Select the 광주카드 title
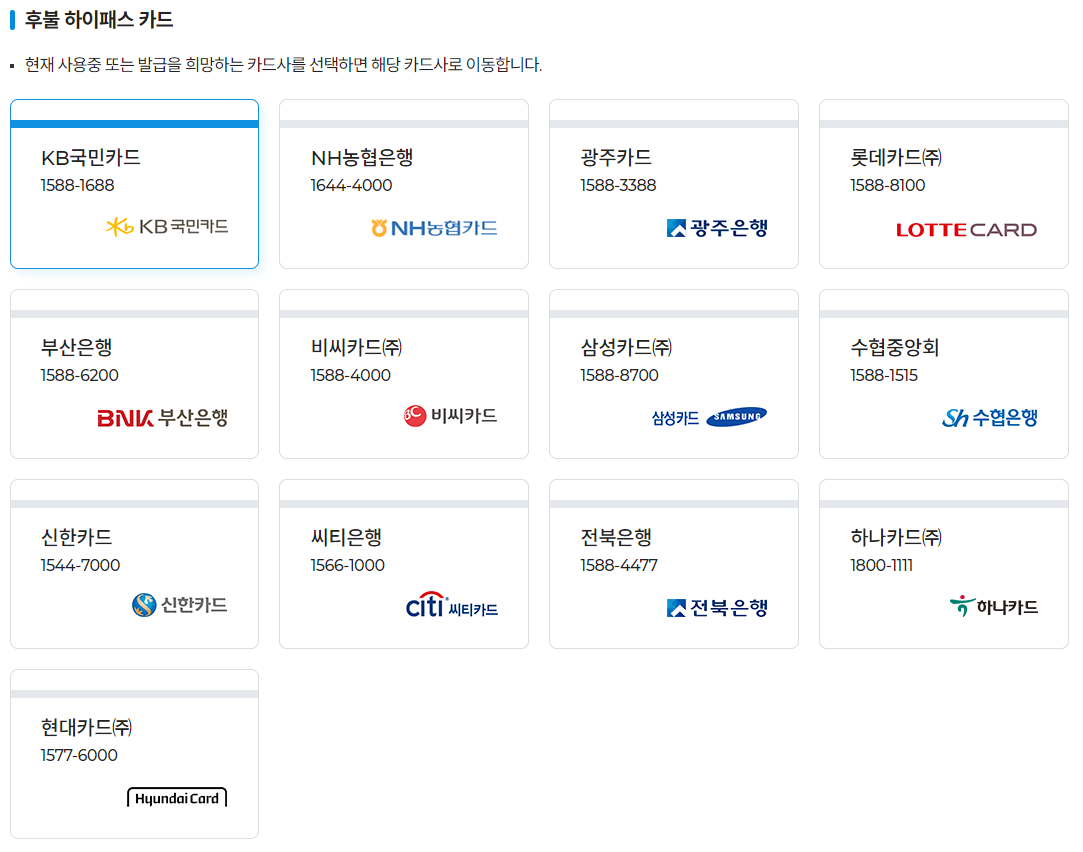The height and width of the screenshot is (852, 1083). pos(616,157)
